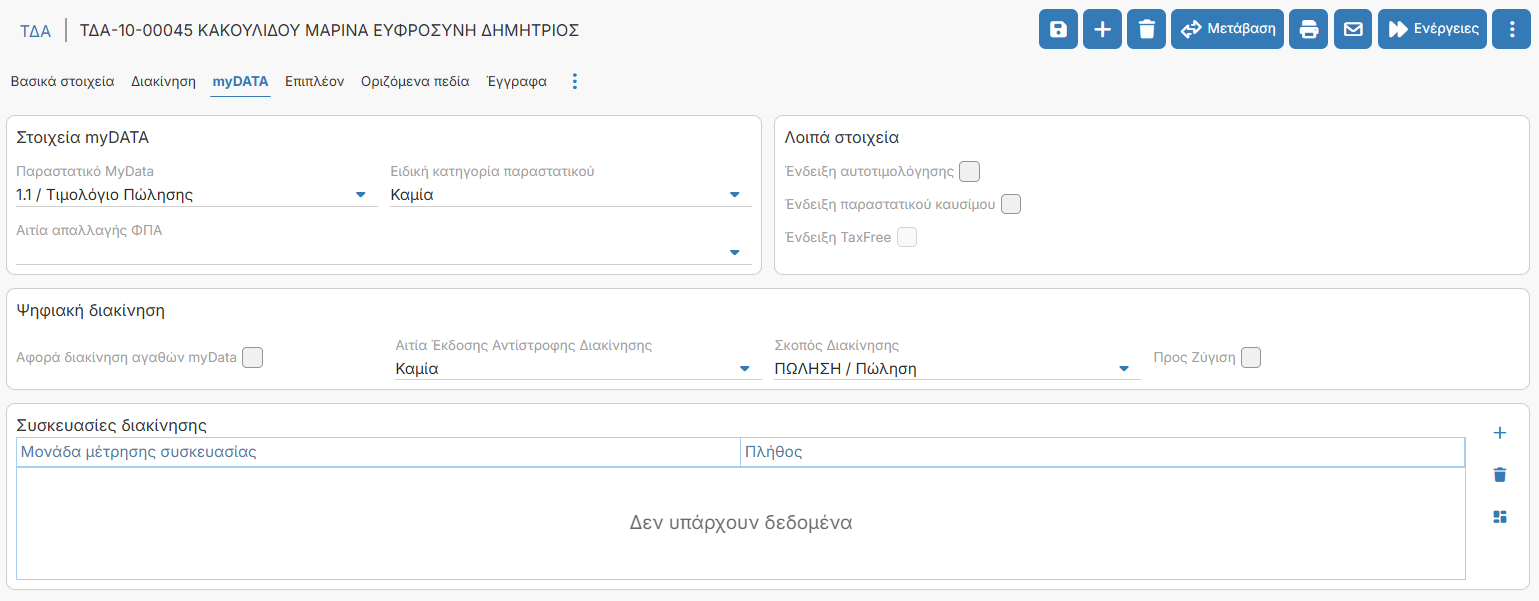Screen dimensions: 1539x601
Task: Click the Στοιχεία myDATA section heading
Action: (83, 138)
